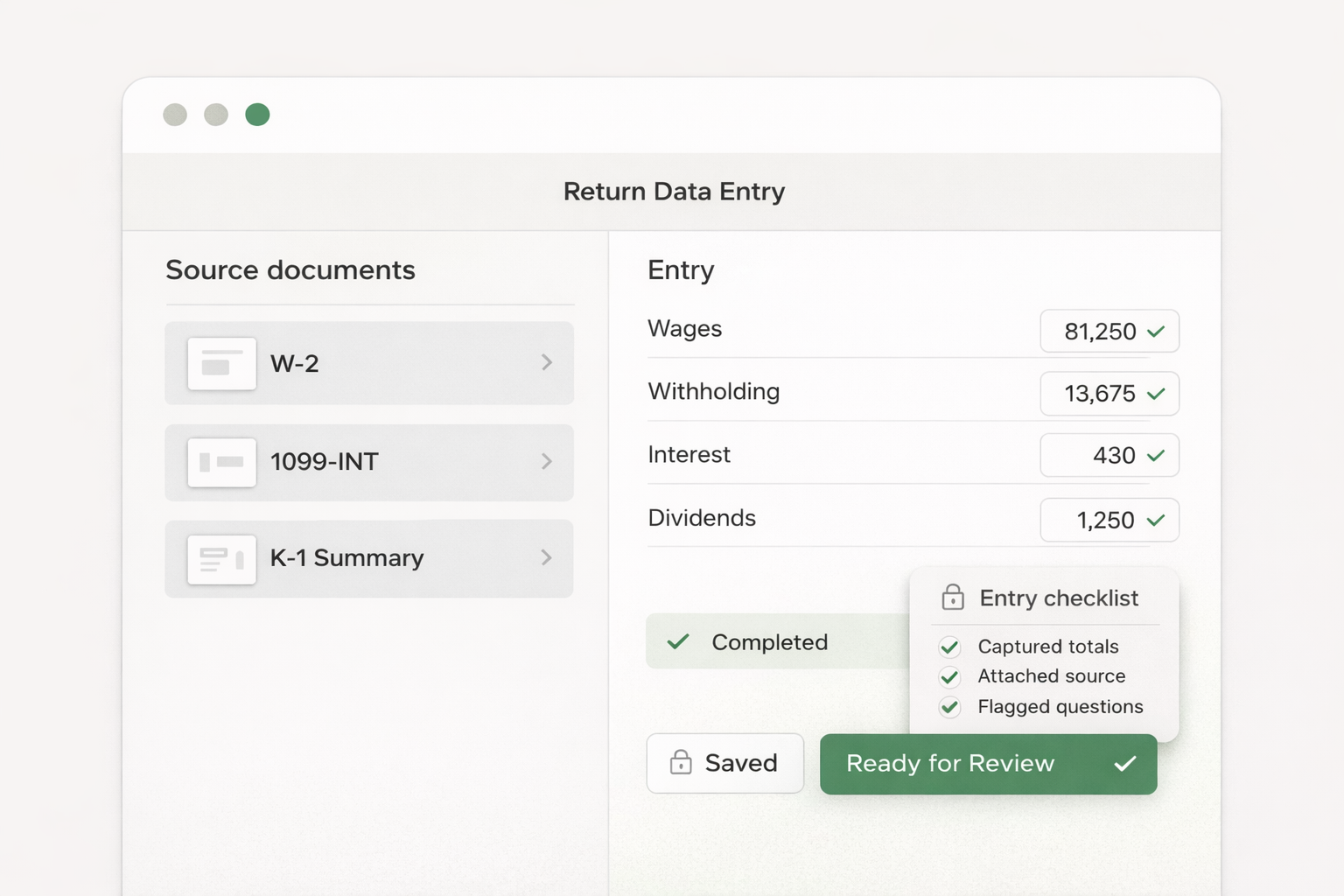Click the lock icon on the Saved button
Image resolution: width=1344 pixels, height=896 pixels.
679,763
